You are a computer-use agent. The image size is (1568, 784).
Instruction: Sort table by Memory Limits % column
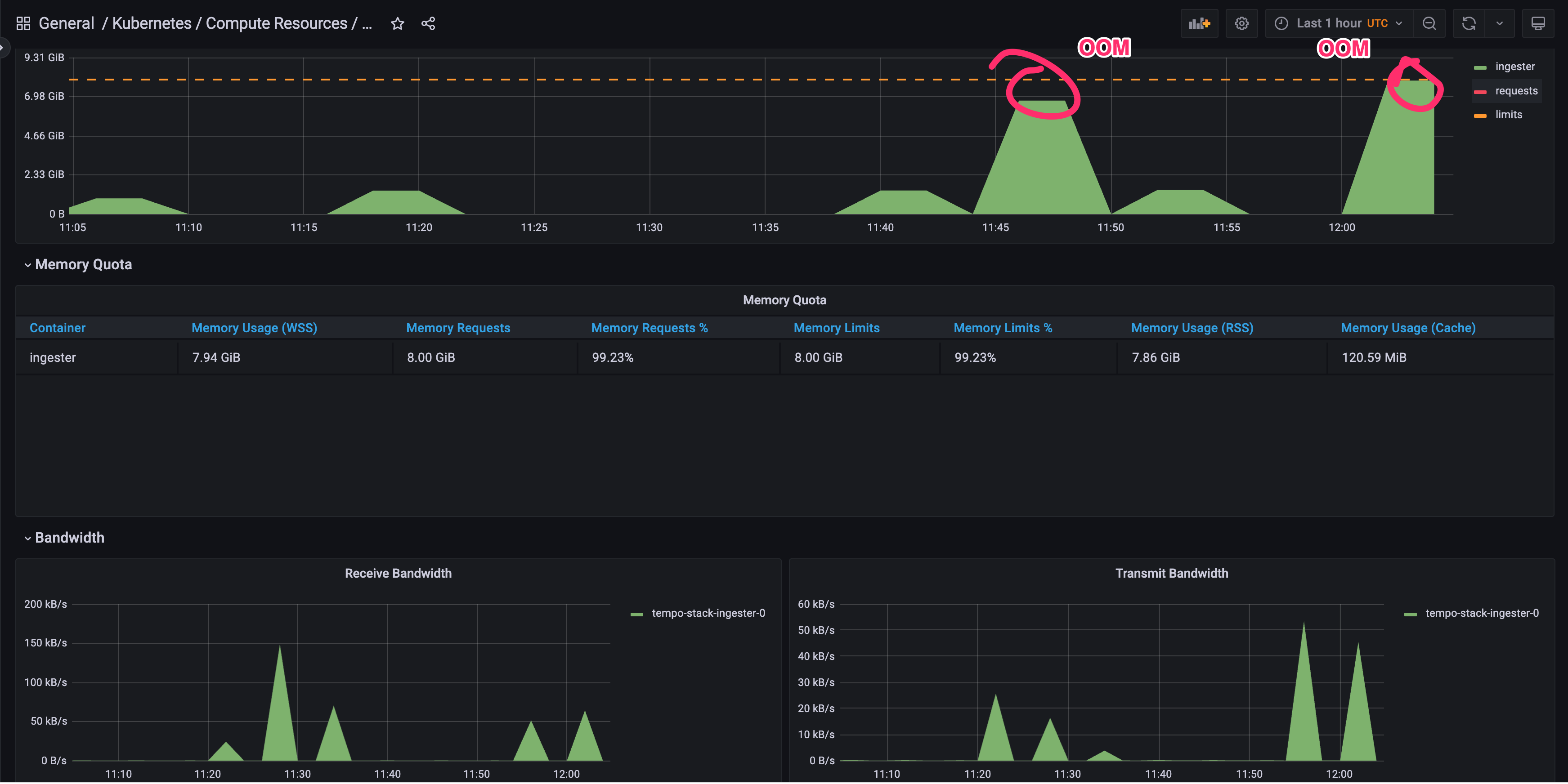tap(1003, 328)
